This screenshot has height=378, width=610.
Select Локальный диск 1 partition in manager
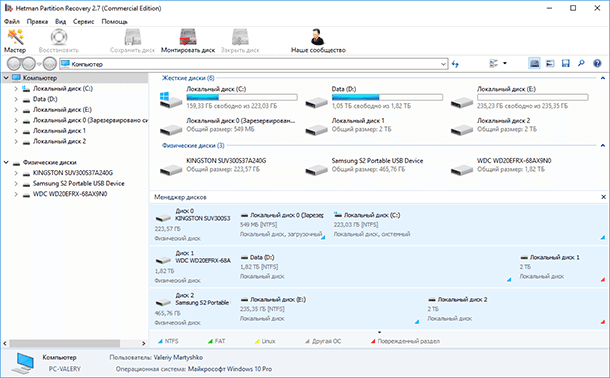(562, 267)
